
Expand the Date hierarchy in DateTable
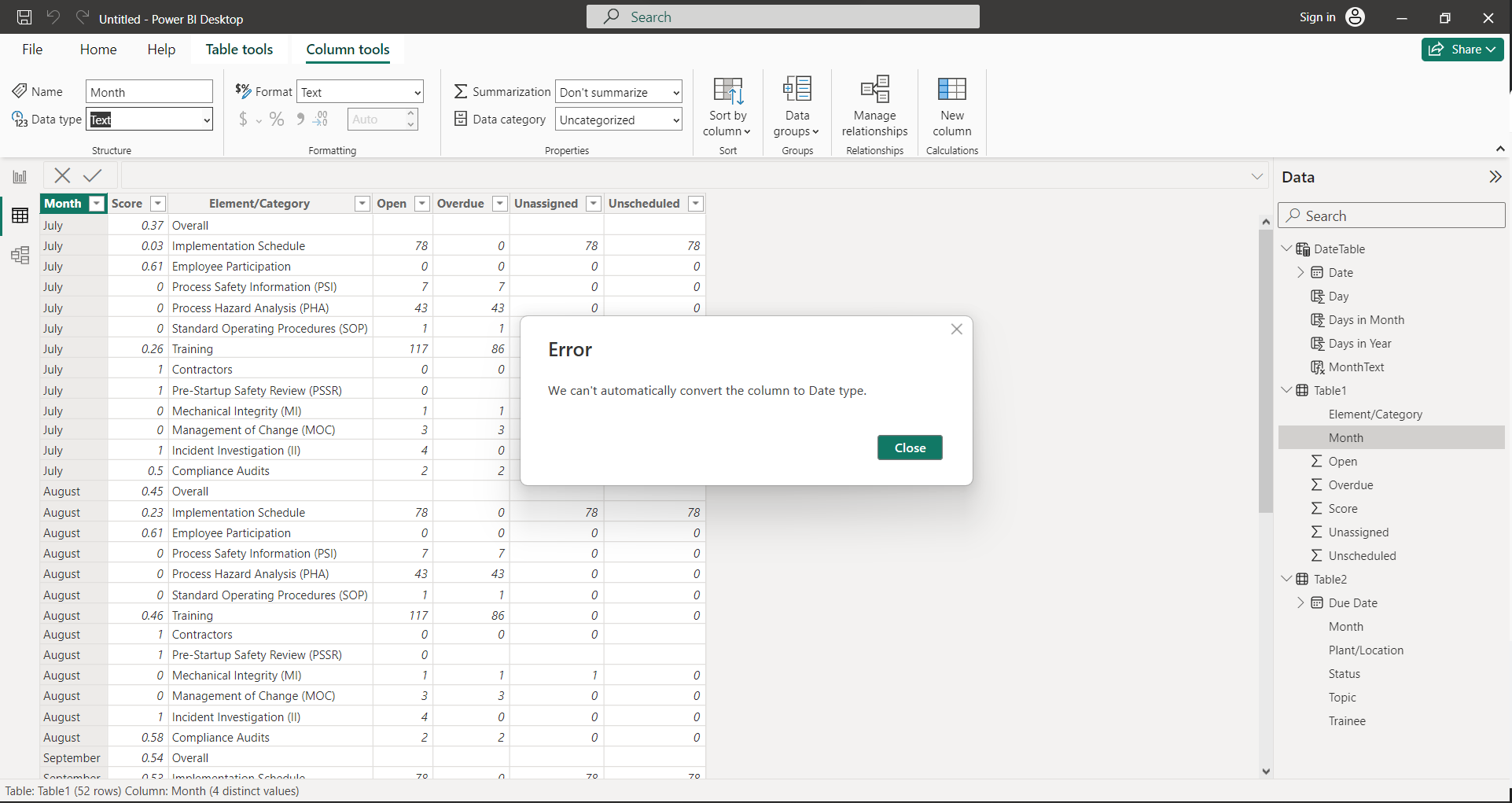coord(1300,272)
